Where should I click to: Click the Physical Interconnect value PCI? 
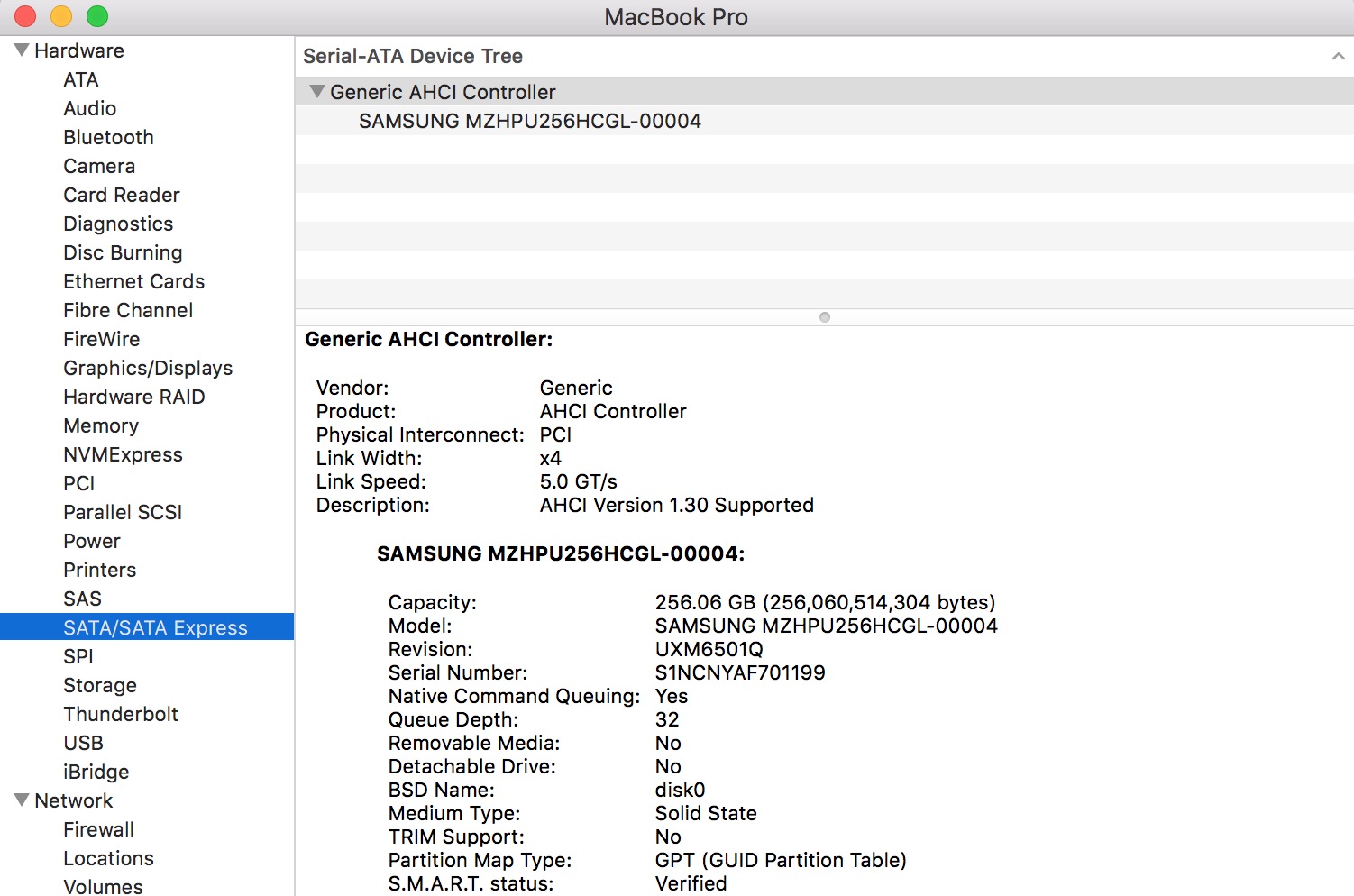pos(556,434)
